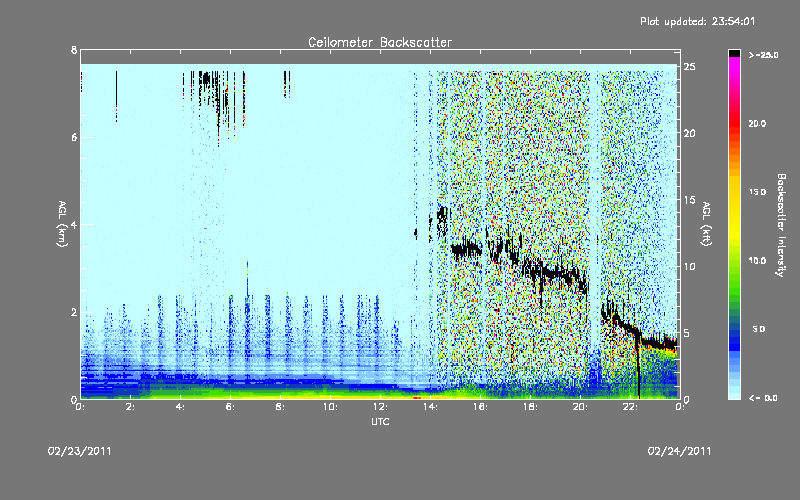Click the 20: hour tick label
This screenshot has width=800, height=500.
point(581,407)
